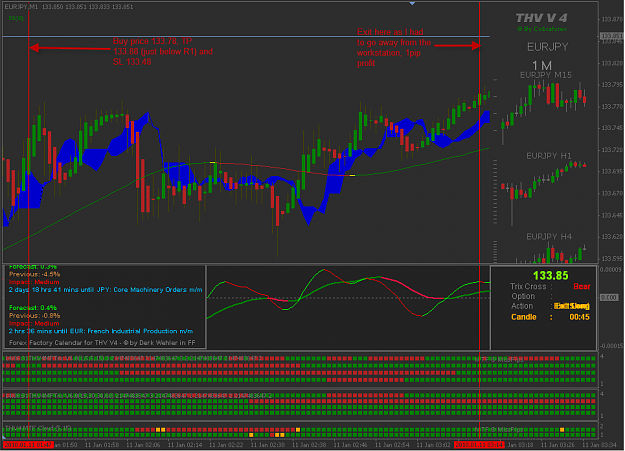
Task: Click the '11 Jan 03:26' time label
Action: [558, 445]
